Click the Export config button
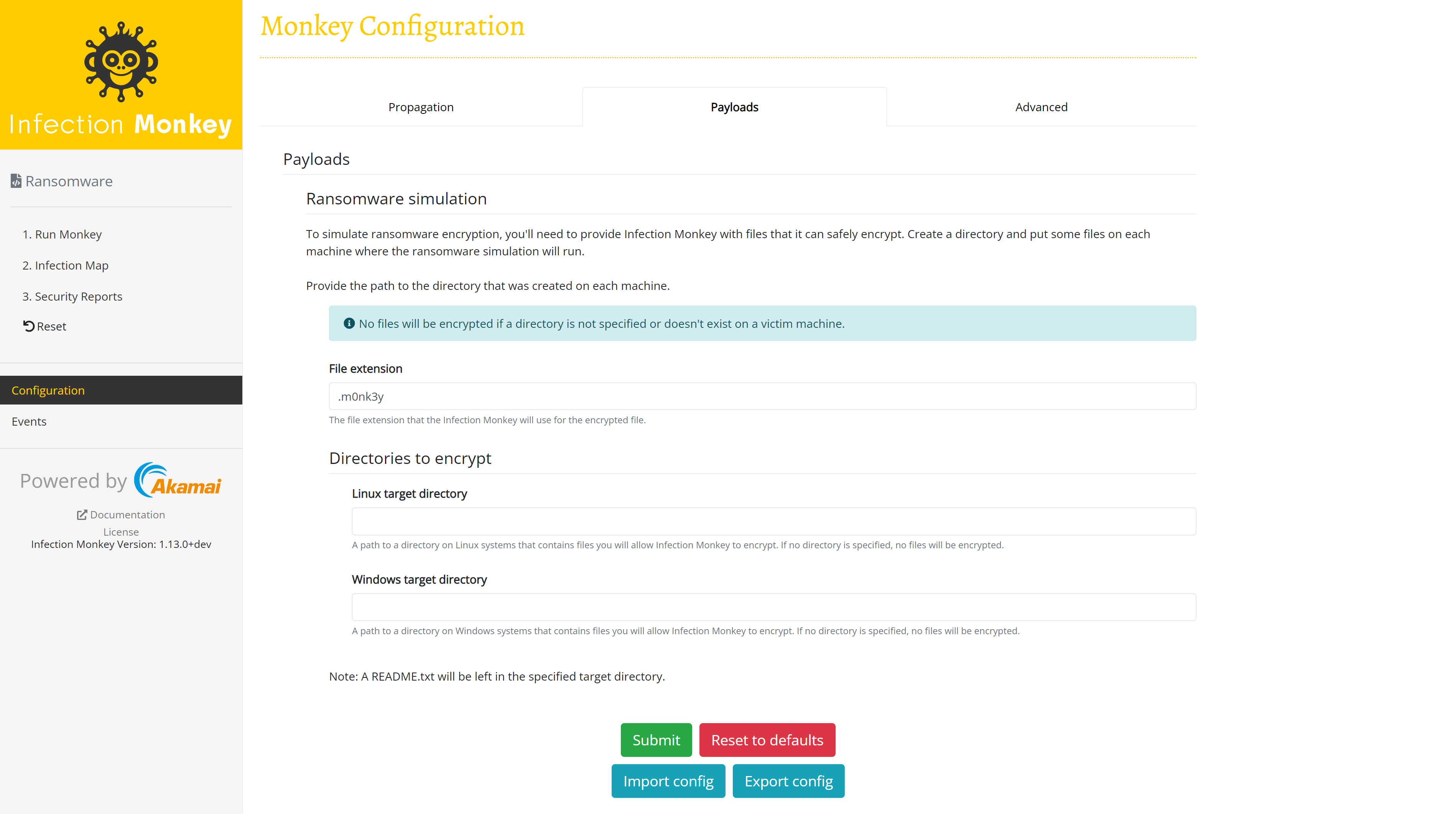 [788, 781]
